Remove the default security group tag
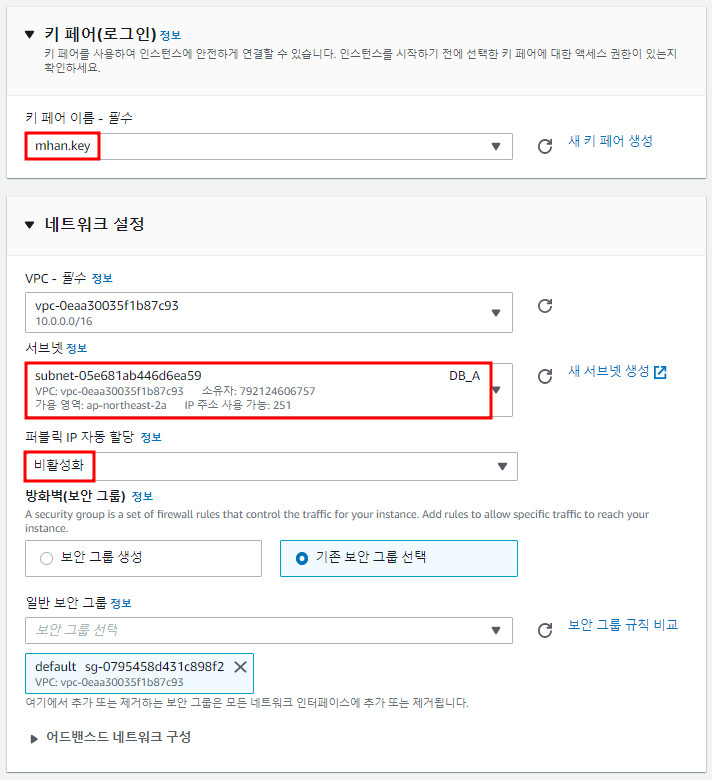Image resolution: width=712 pixels, height=780 pixels. [x=240, y=667]
